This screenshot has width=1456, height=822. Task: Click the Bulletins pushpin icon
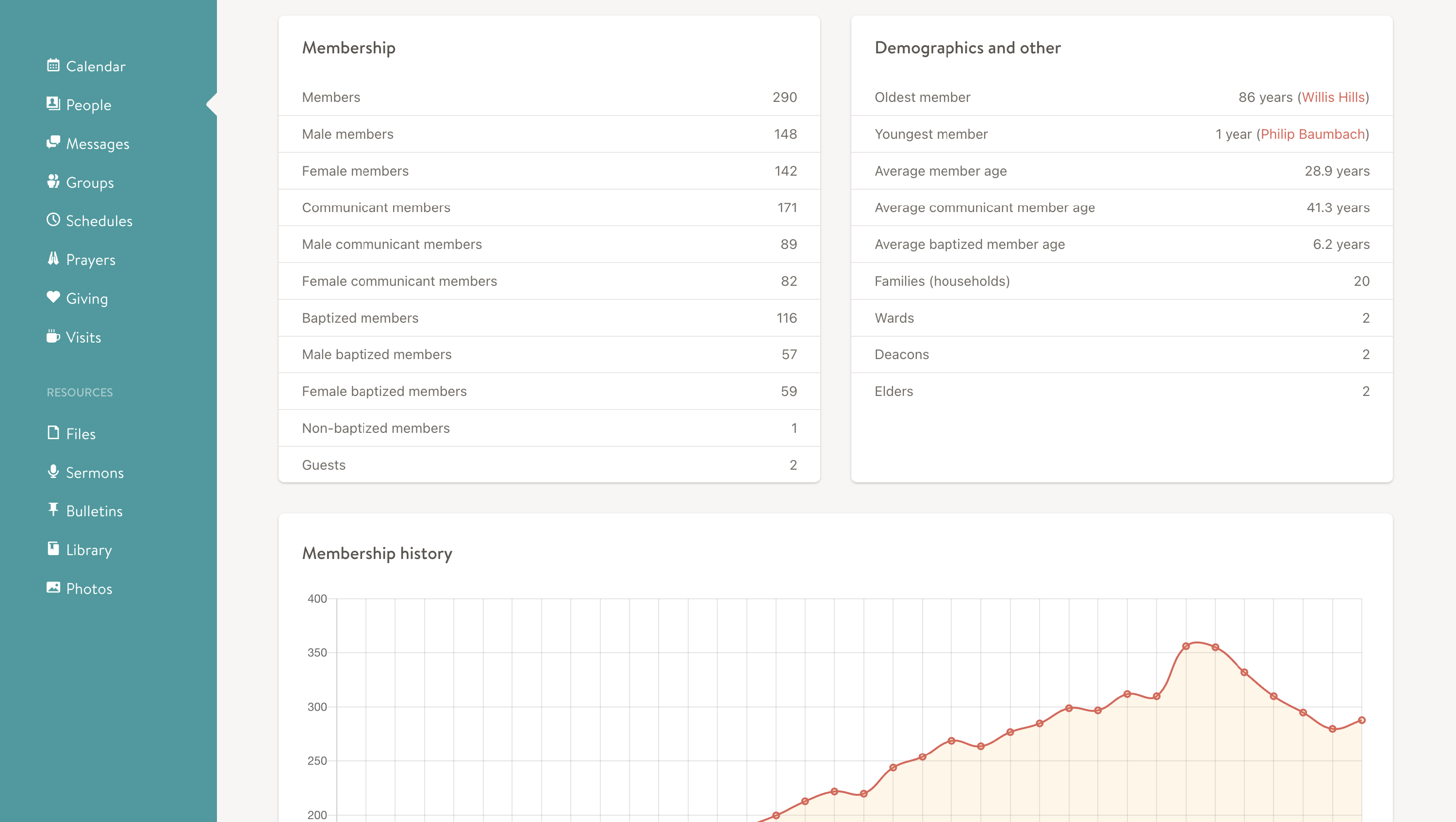click(53, 510)
